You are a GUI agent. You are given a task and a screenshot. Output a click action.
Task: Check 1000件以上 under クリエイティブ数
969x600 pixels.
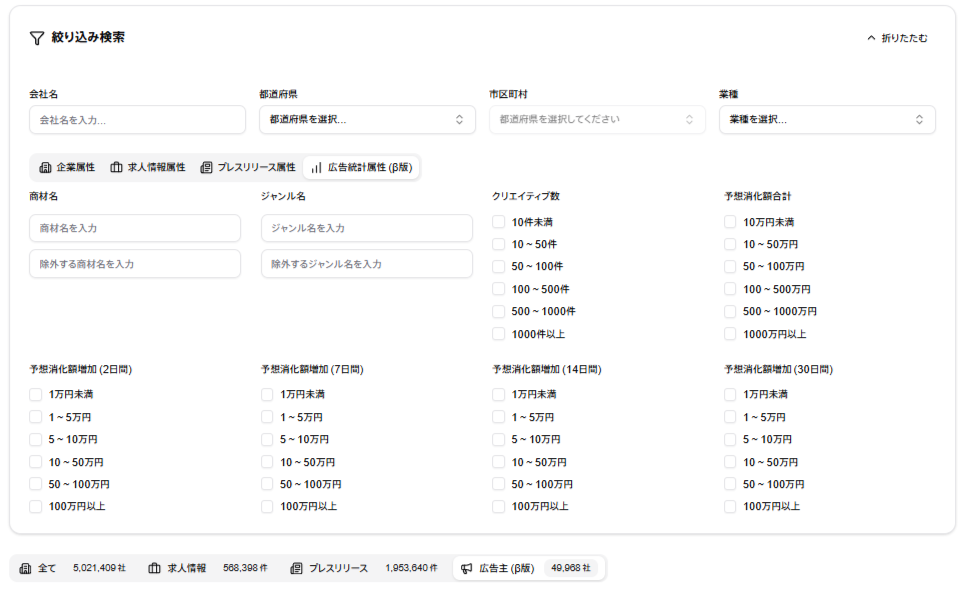coord(499,334)
